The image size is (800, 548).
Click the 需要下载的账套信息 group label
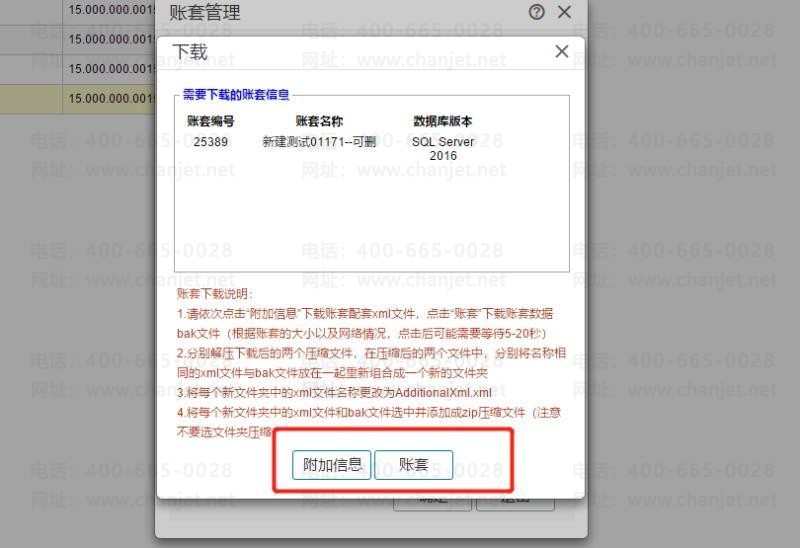tap(236, 94)
